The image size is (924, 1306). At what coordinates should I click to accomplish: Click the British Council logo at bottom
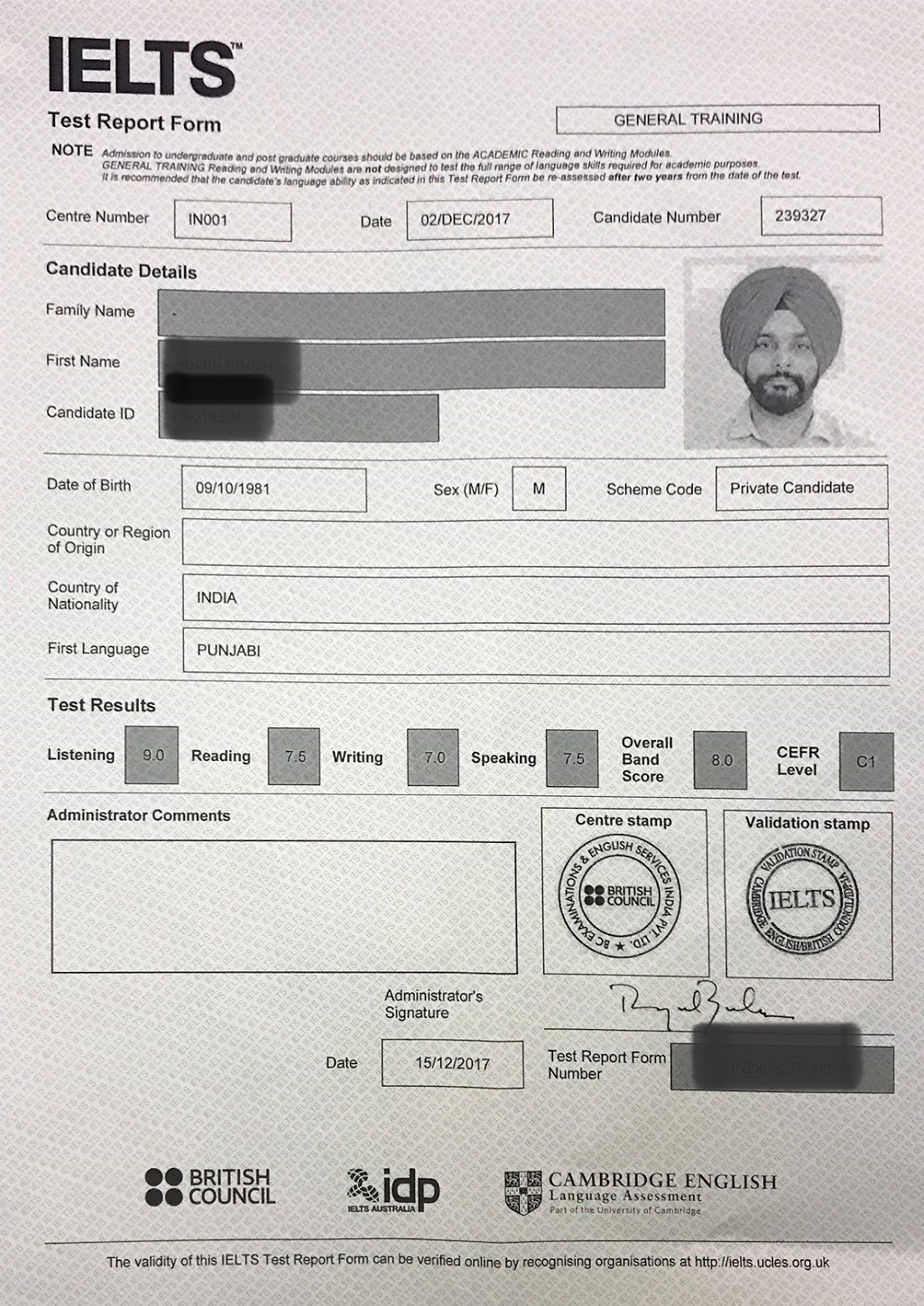point(209,1187)
